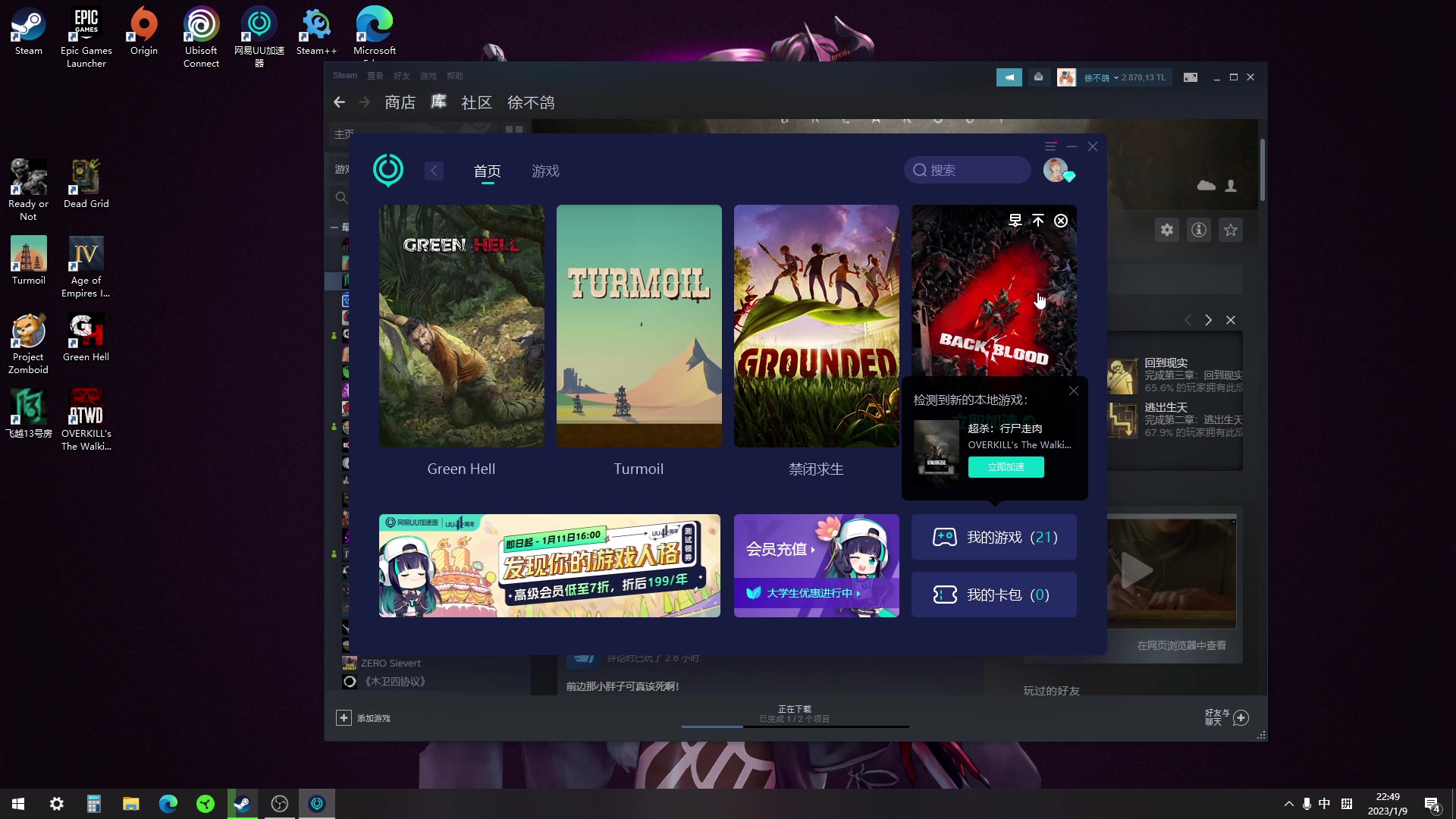Click Steam big picture mode icon
This screenshot has width=1456, height=819.
point(1191,77)
